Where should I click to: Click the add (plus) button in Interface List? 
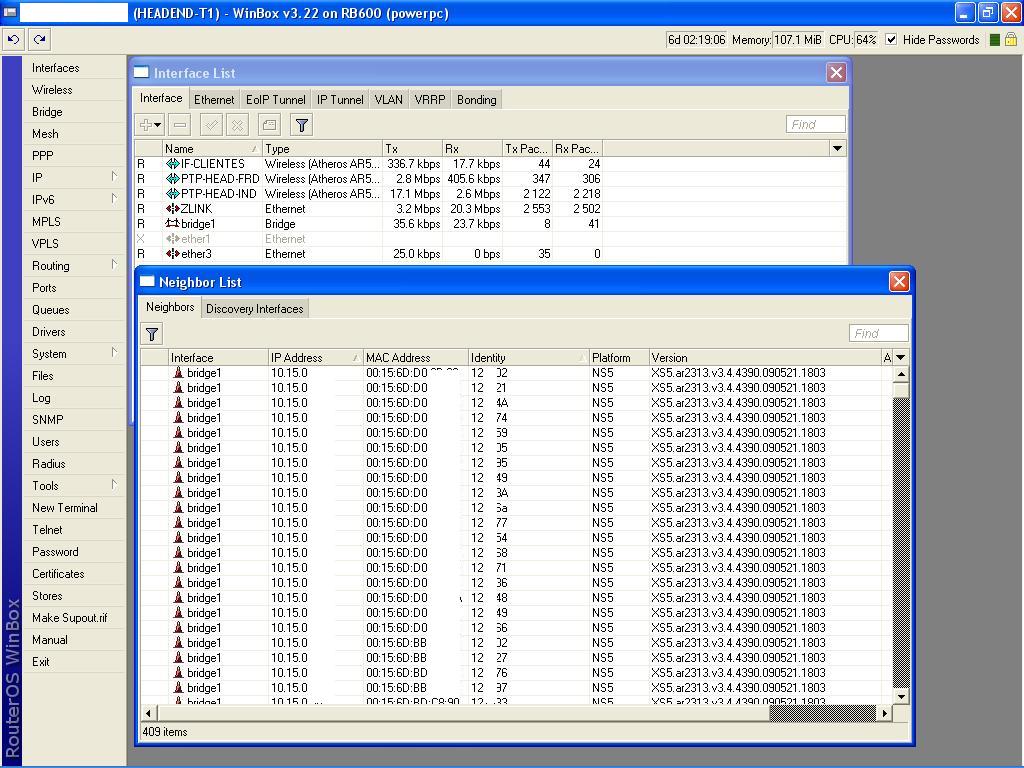tap(149, 125)
